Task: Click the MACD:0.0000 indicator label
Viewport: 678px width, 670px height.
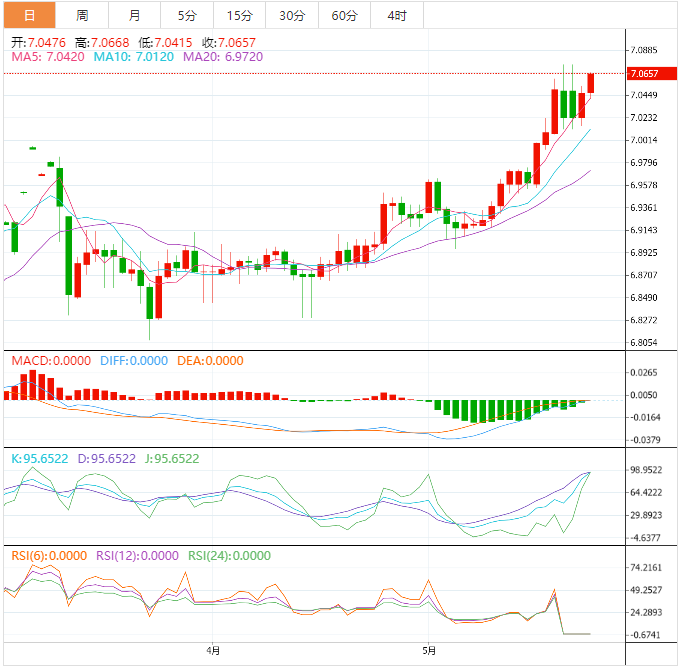Action: click(x=51, y=360)
